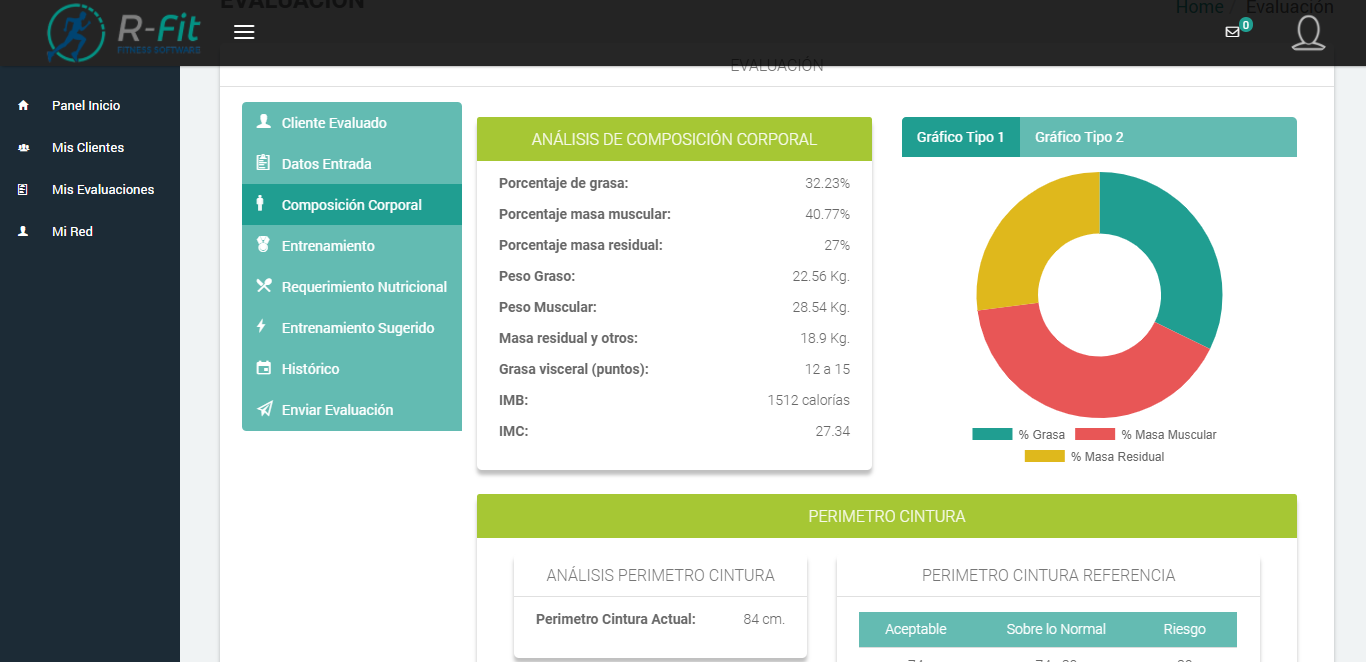Click the group icon beside Mis Clientes
This screenshot has height=662, width=1366.
24,148
